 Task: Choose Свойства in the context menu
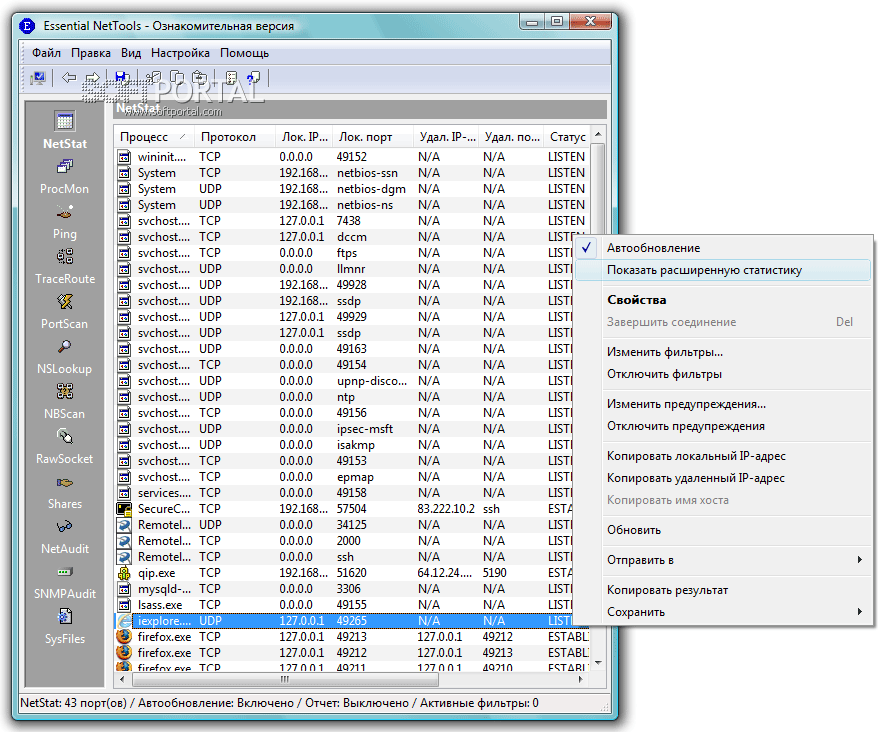tap(723, 300)
